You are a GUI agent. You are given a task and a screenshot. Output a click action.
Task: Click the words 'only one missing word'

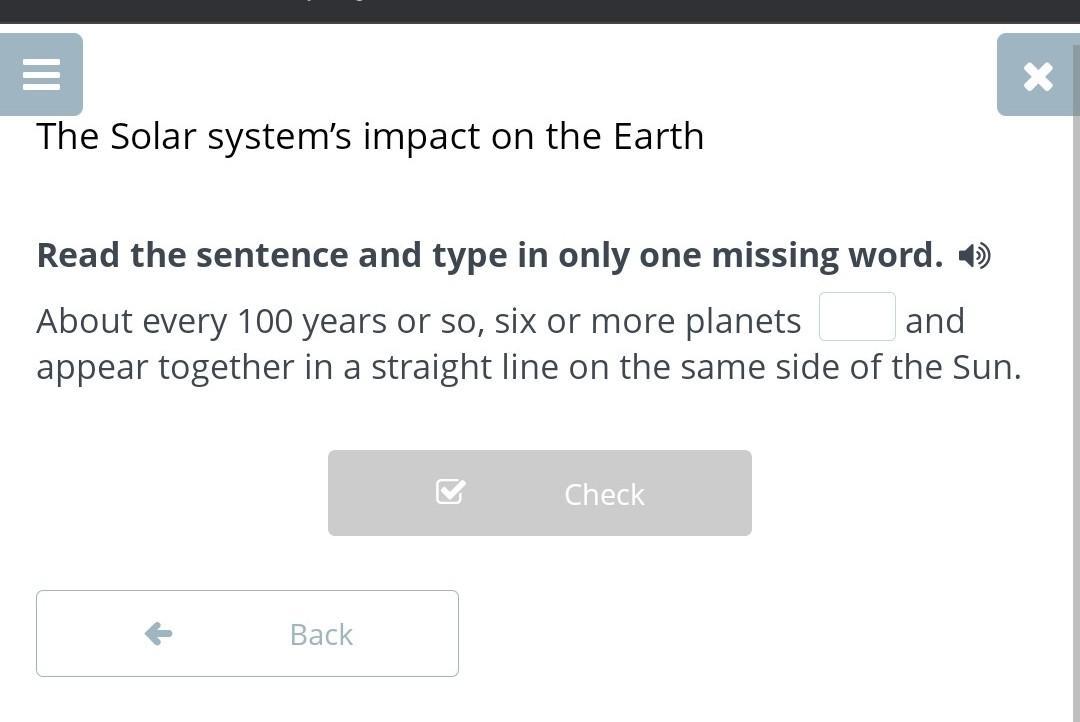coord(750,255)
